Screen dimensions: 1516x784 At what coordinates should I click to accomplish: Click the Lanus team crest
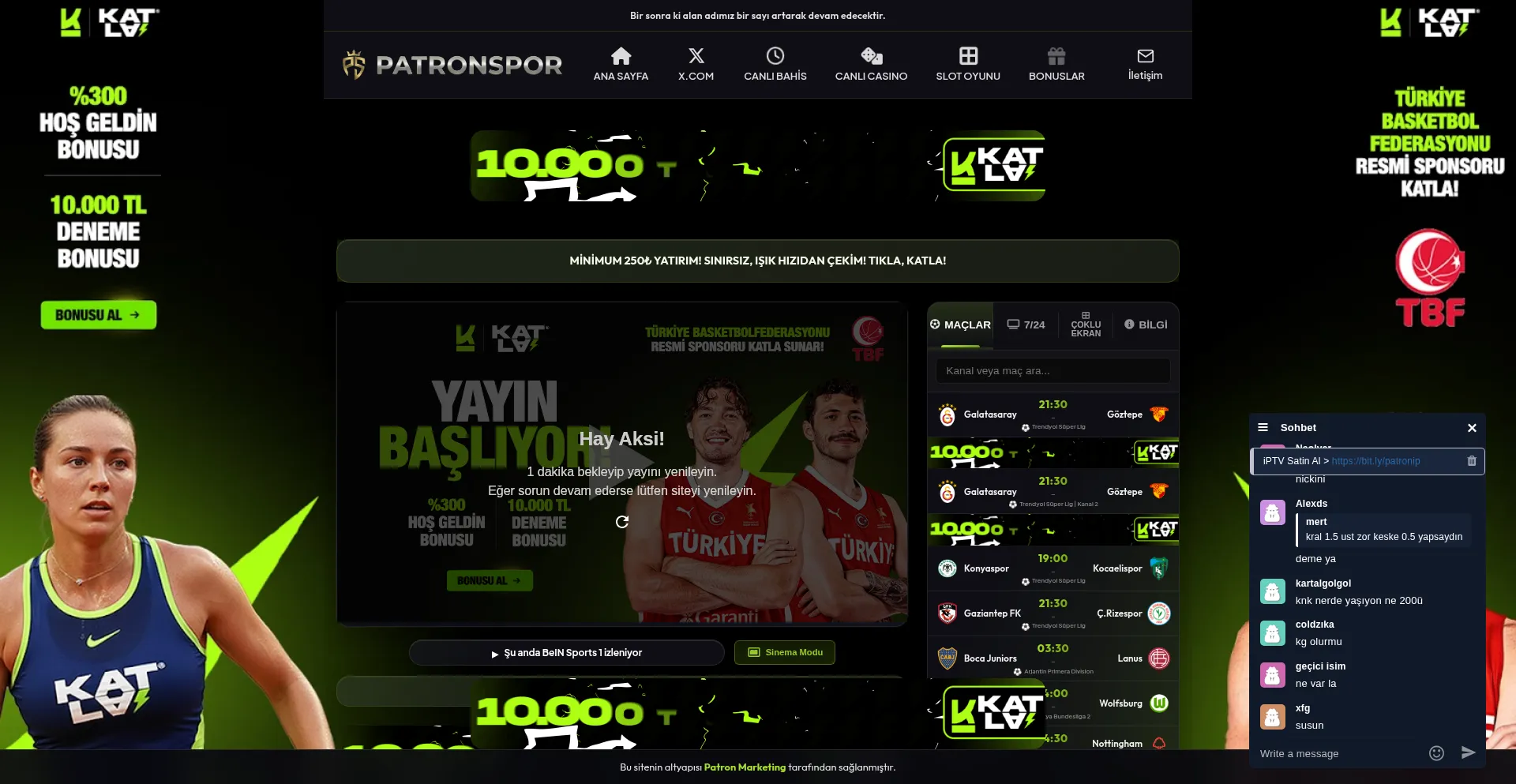click(1158, 658)
